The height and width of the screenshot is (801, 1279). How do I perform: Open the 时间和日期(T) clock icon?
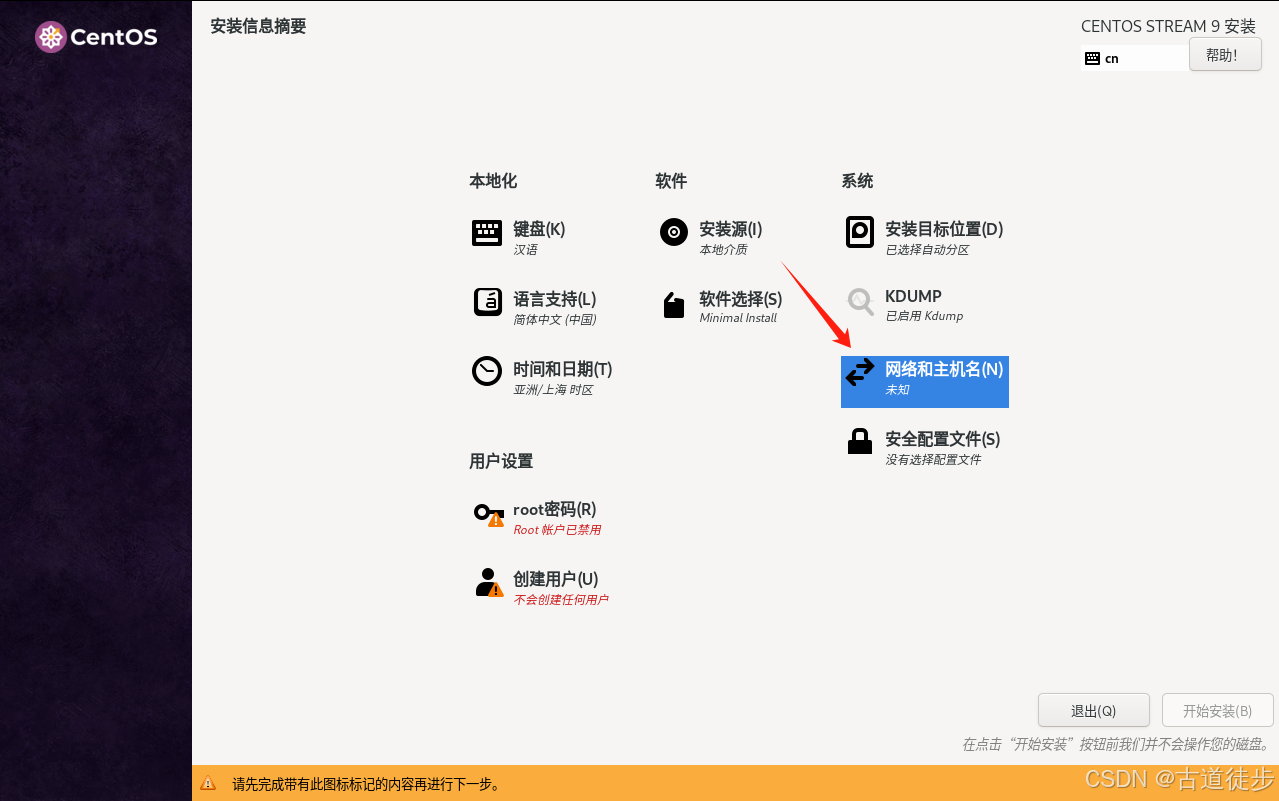[487, 371]
